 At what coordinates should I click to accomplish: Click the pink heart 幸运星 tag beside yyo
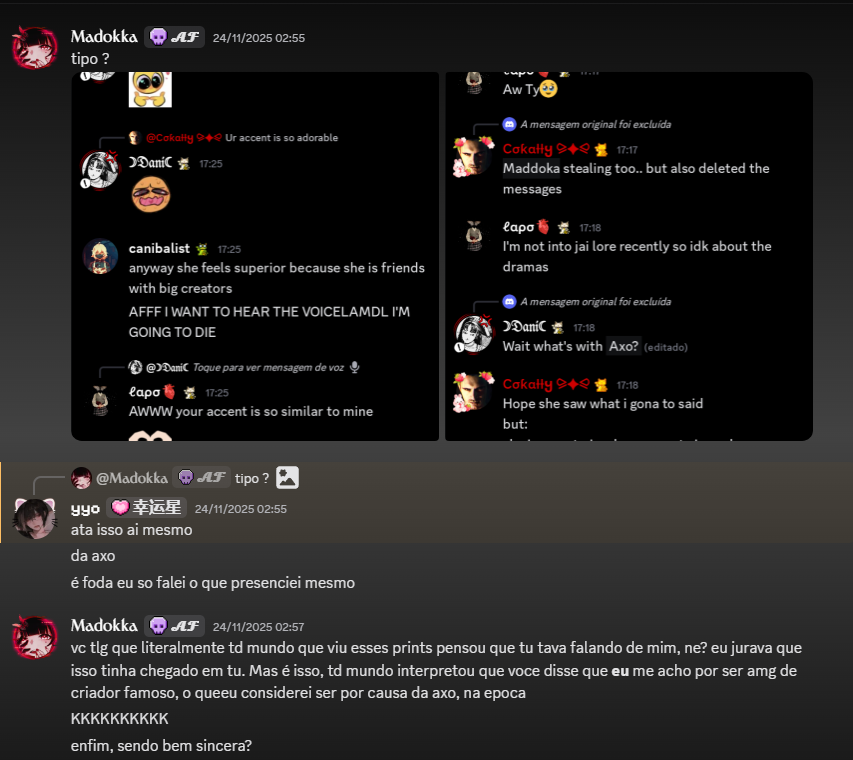[x=146, y=508]
